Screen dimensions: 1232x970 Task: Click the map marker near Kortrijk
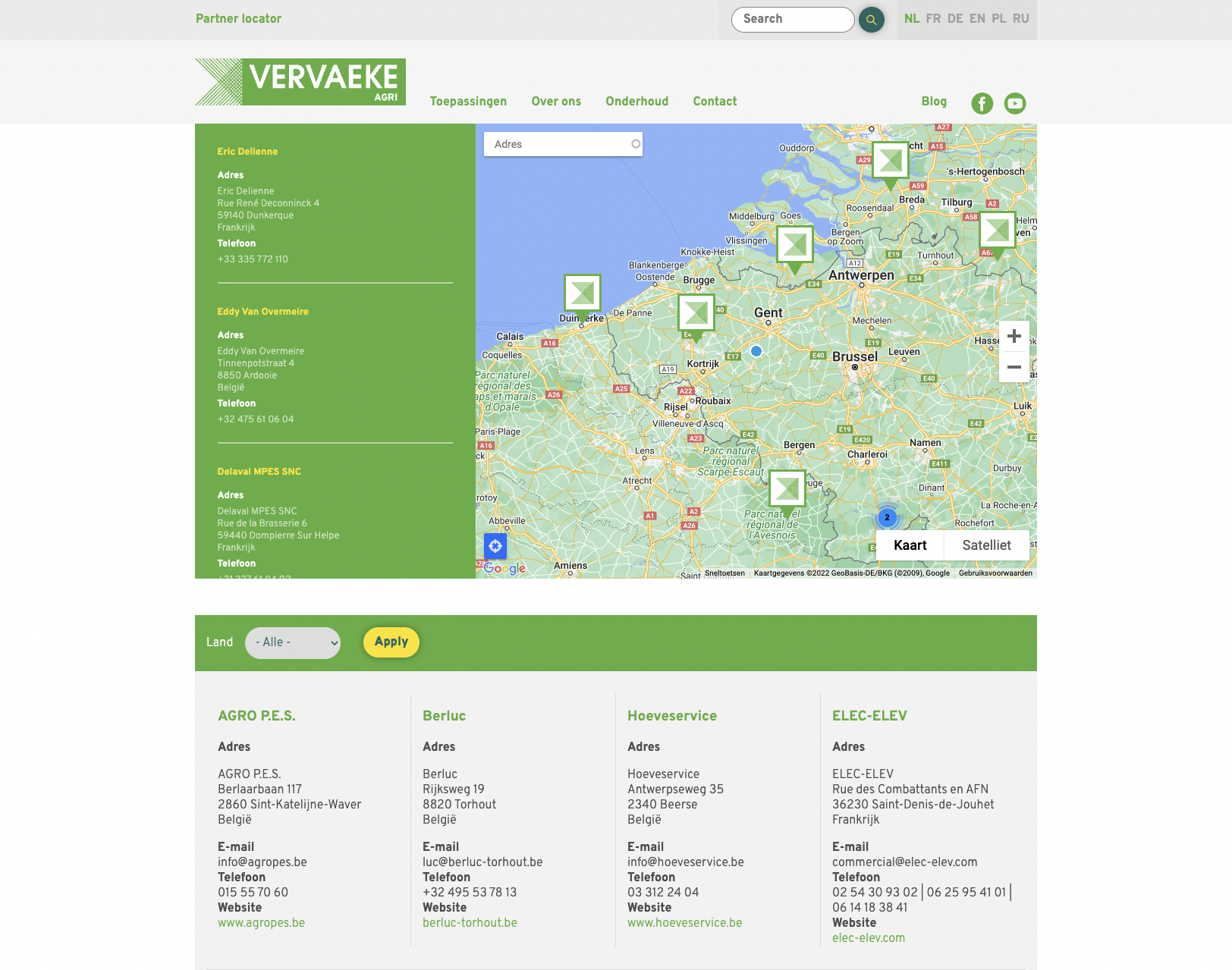(696, 313)
